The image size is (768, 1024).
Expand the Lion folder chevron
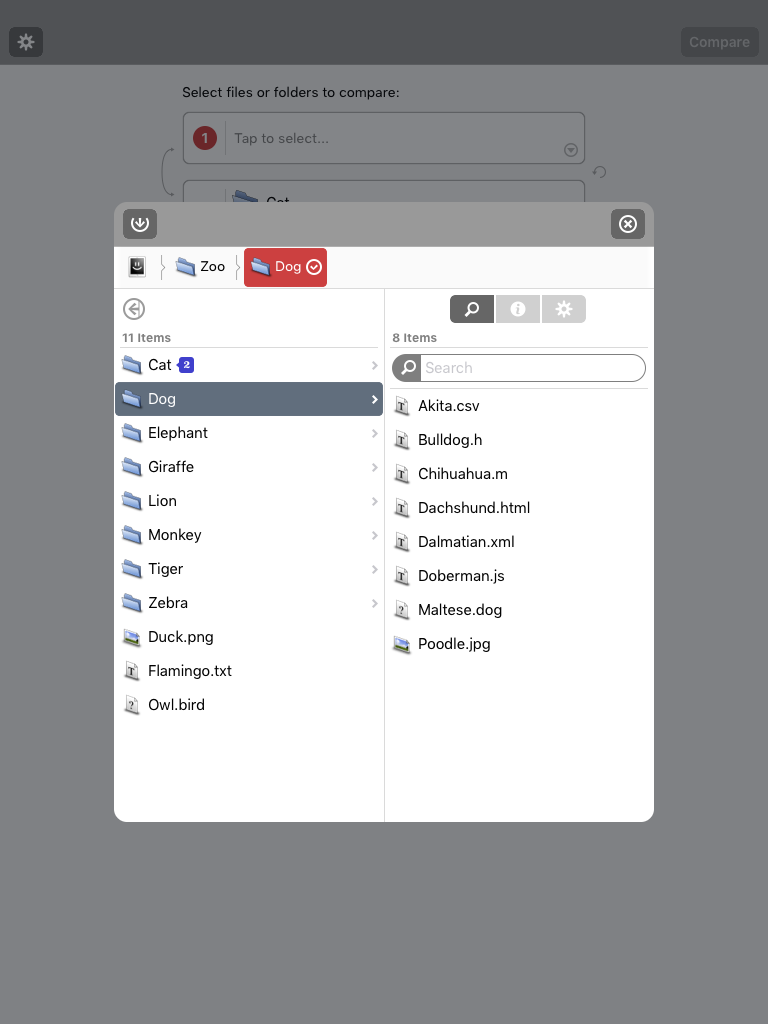[375, 501]
